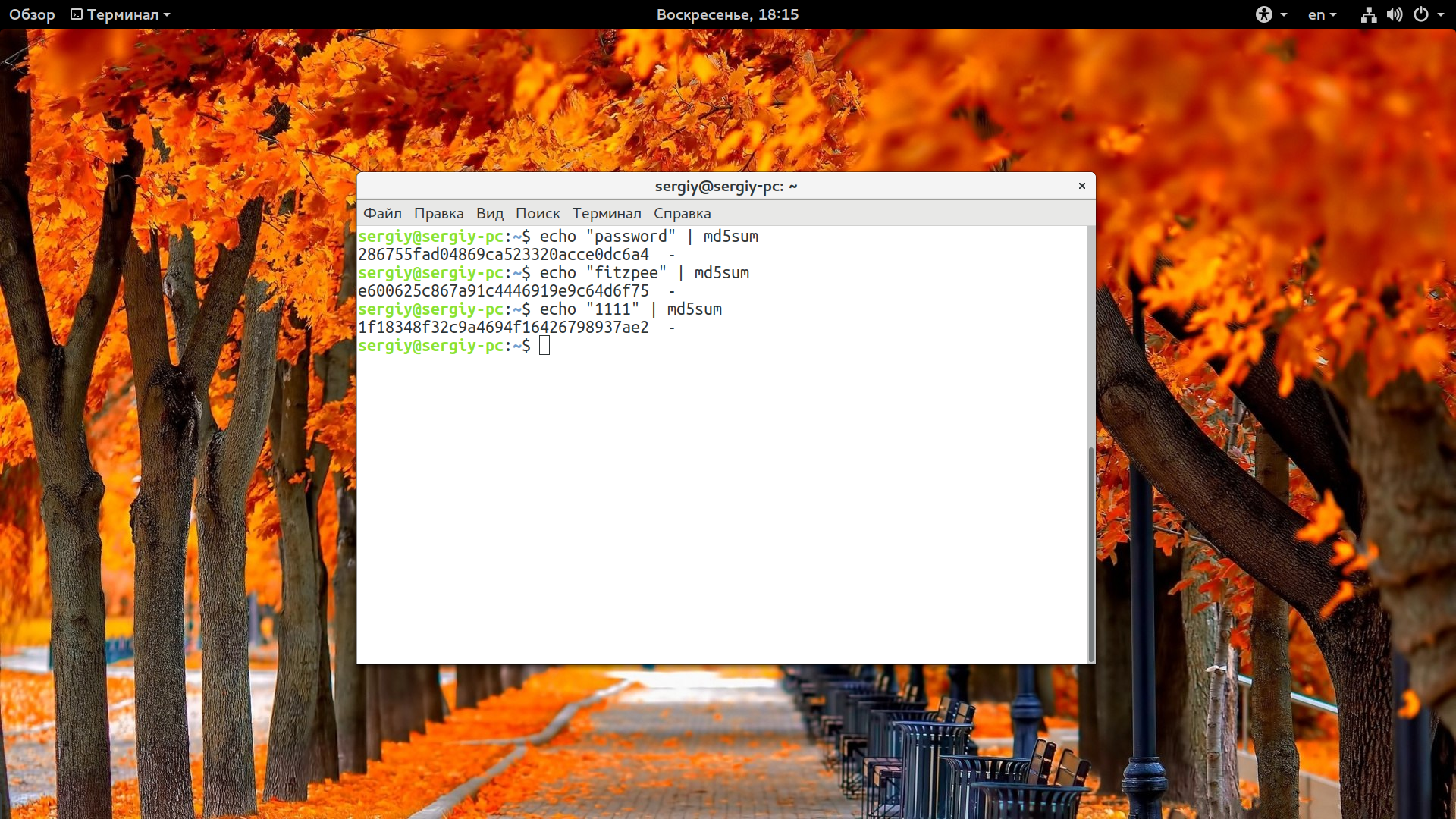Click the terminal cursor at the last prompt
Viewport: 1456px width, 819px height.
click(x=544, y=346)
